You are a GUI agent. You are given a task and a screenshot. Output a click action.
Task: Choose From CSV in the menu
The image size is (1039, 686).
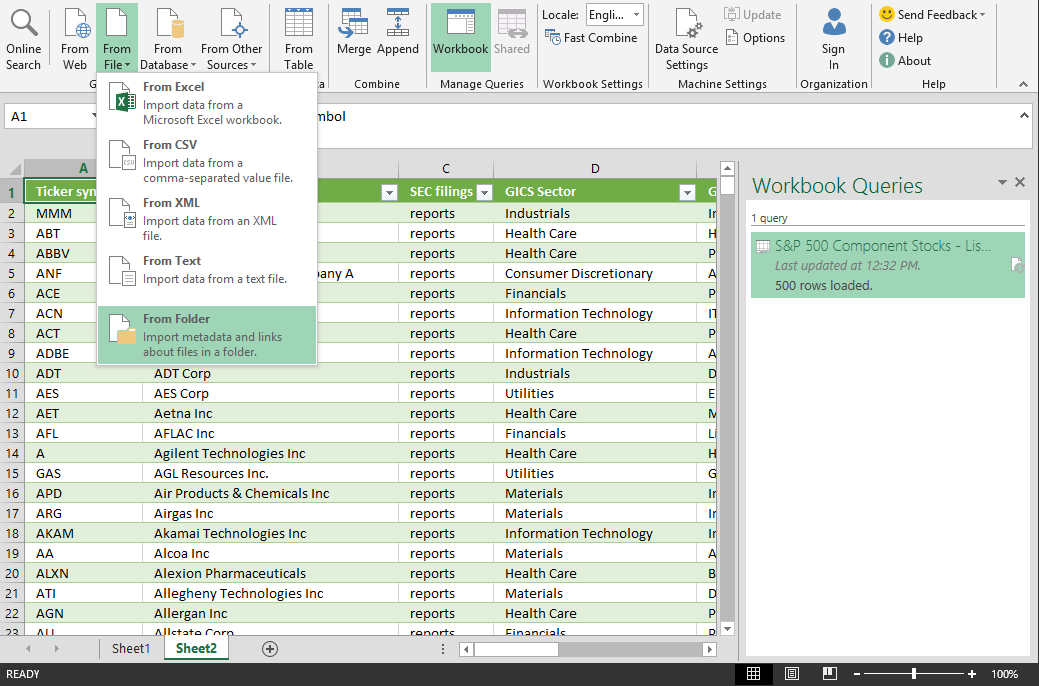click(x=207, y=161)
